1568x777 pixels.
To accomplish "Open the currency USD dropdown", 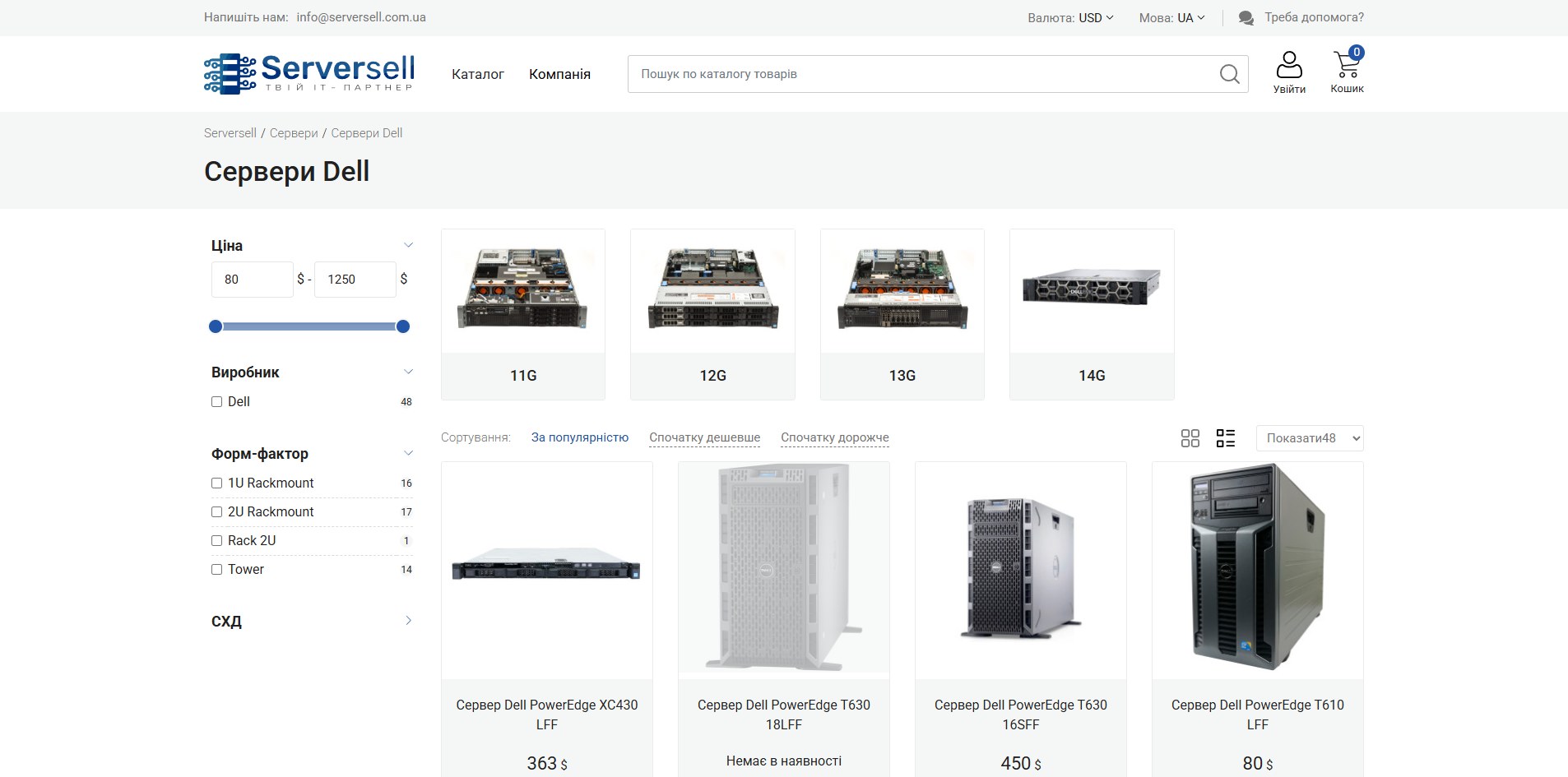I will (1096, 17).
